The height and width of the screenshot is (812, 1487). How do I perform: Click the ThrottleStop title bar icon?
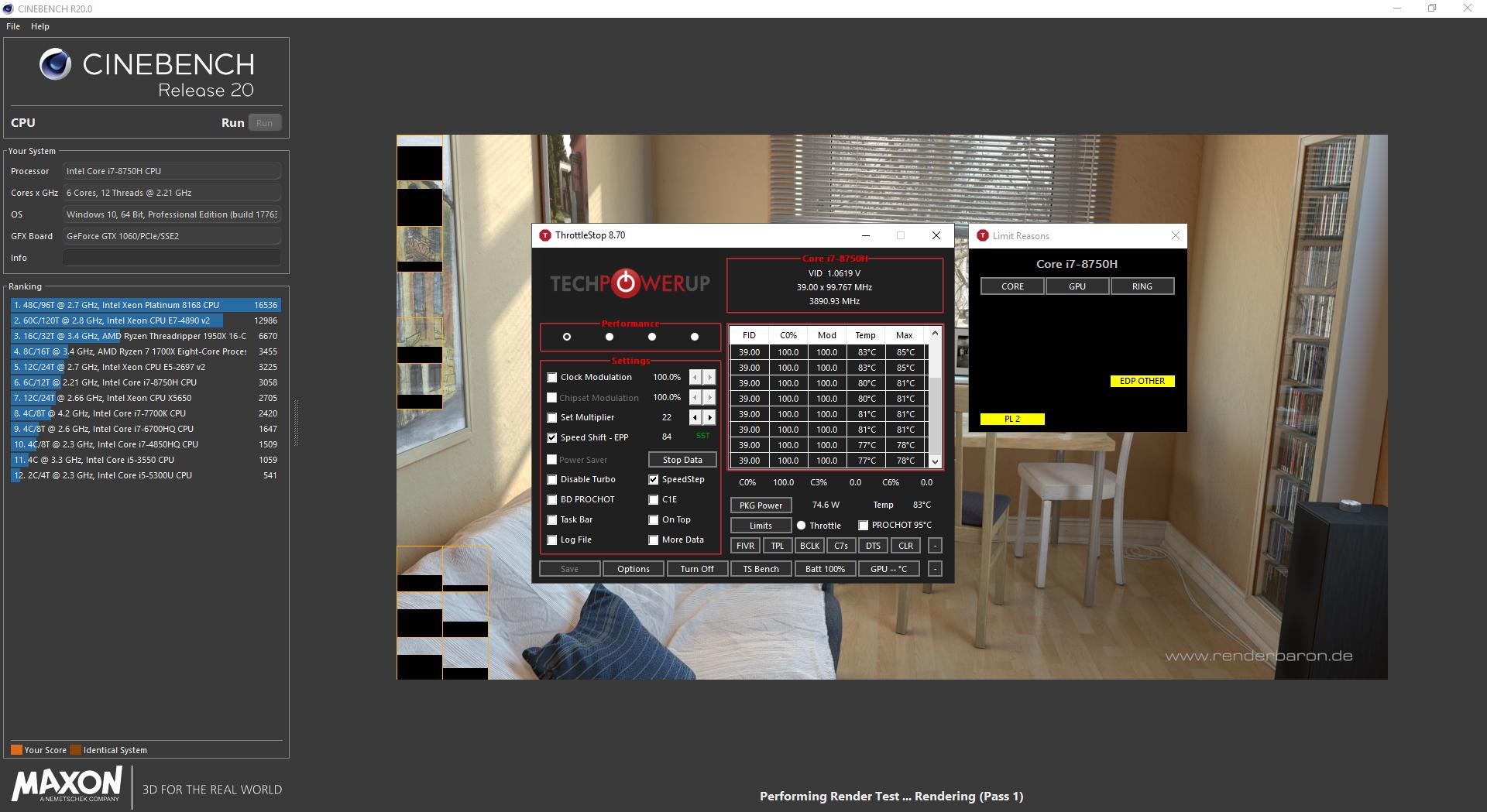[544, 235]
